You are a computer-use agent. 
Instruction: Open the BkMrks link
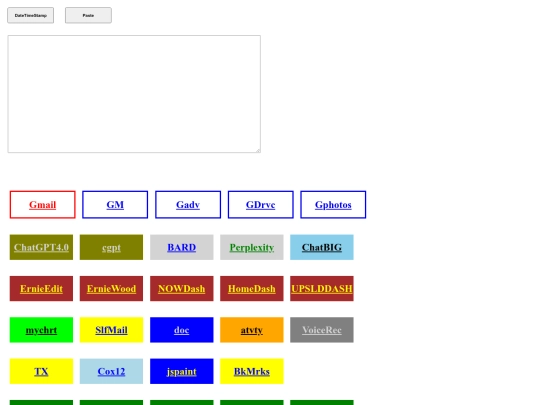coord(252,371)
